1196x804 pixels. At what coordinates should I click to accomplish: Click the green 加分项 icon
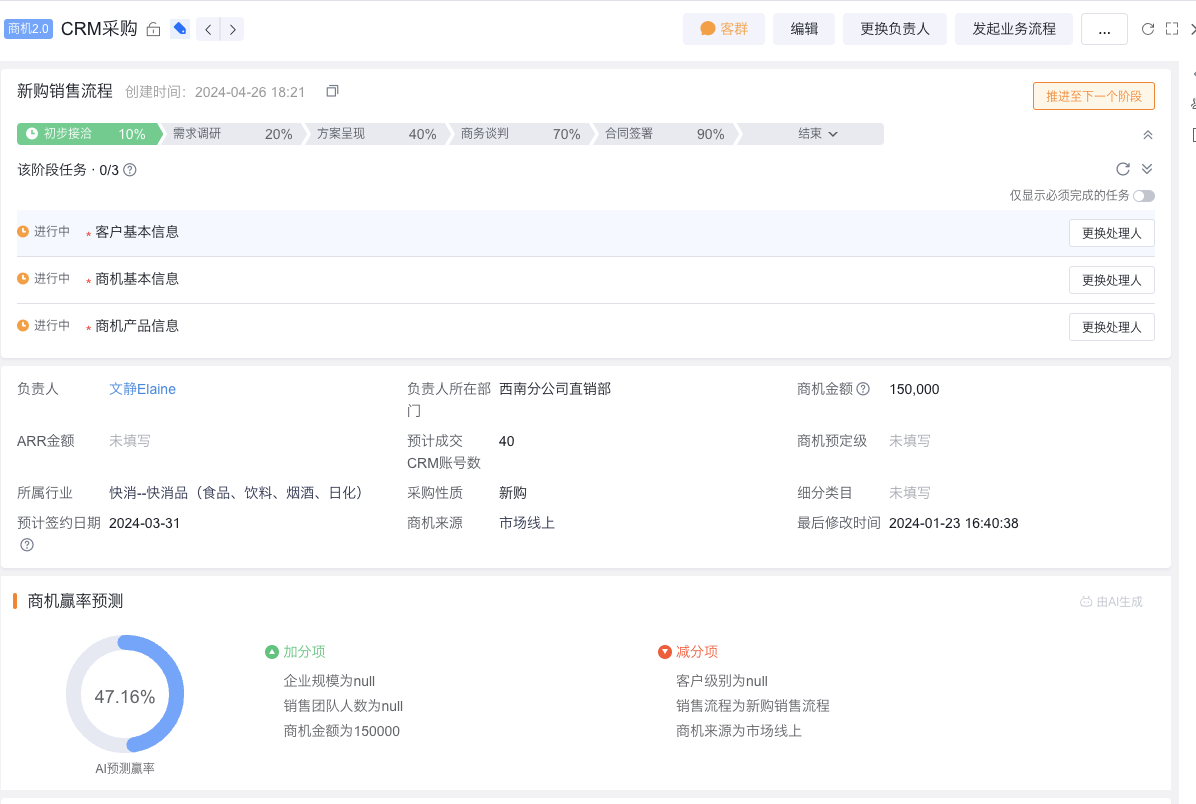click(x=272, y=651)
